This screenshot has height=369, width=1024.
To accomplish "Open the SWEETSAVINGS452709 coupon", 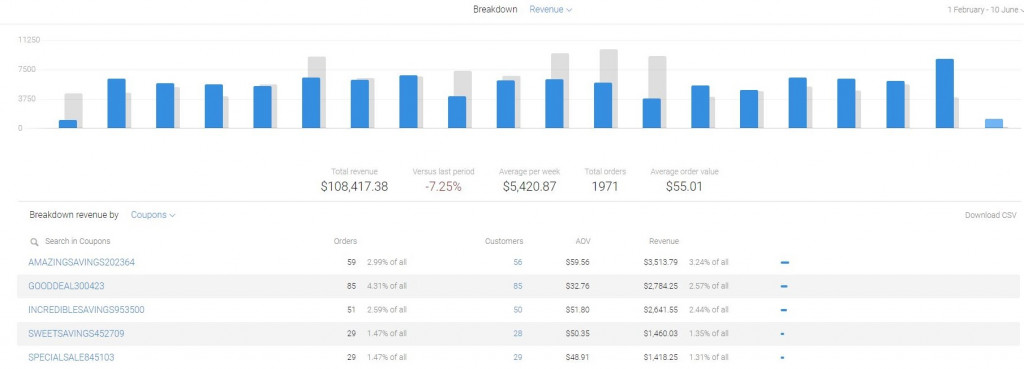I will click(x=76, y=334).
